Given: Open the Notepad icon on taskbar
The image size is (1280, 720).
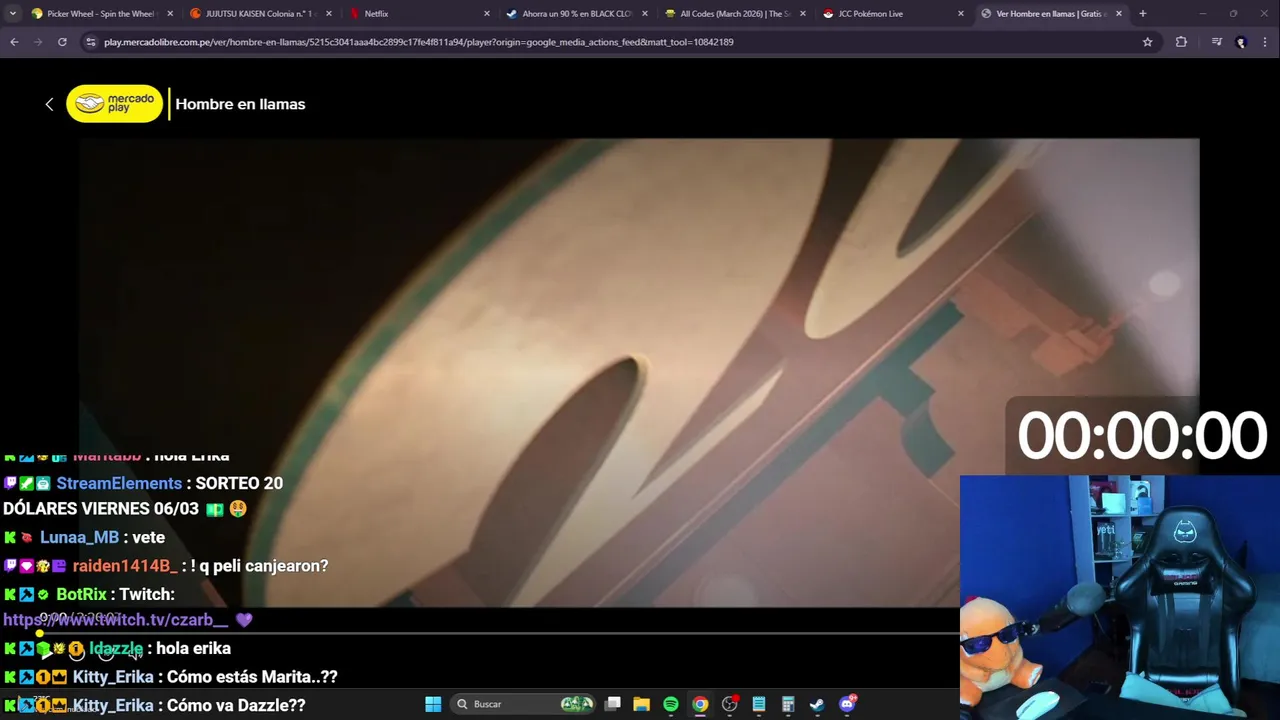Looking at the screenshot, I should tap(759, 704).
